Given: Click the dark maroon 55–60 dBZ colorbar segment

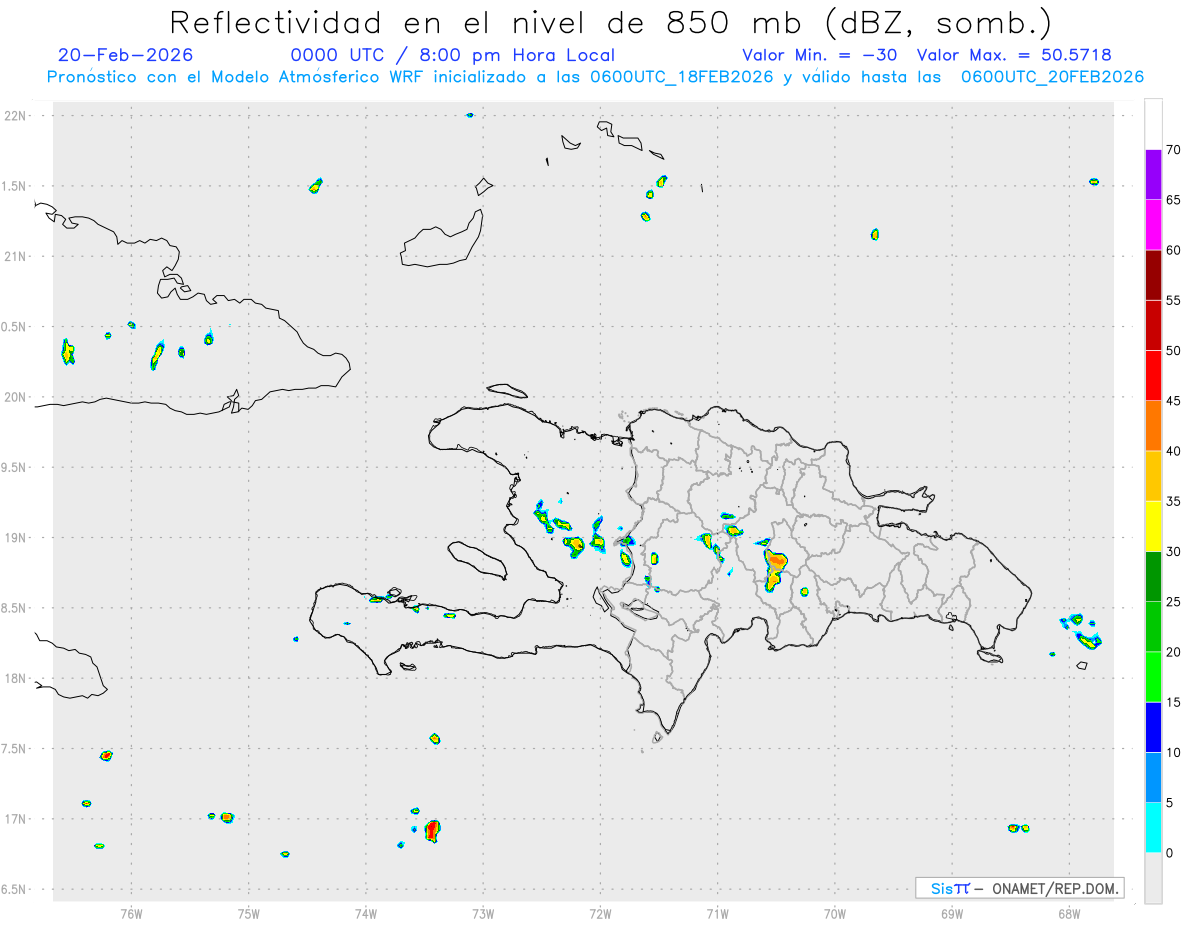Looking at the screenshot, I should 1153,275.
